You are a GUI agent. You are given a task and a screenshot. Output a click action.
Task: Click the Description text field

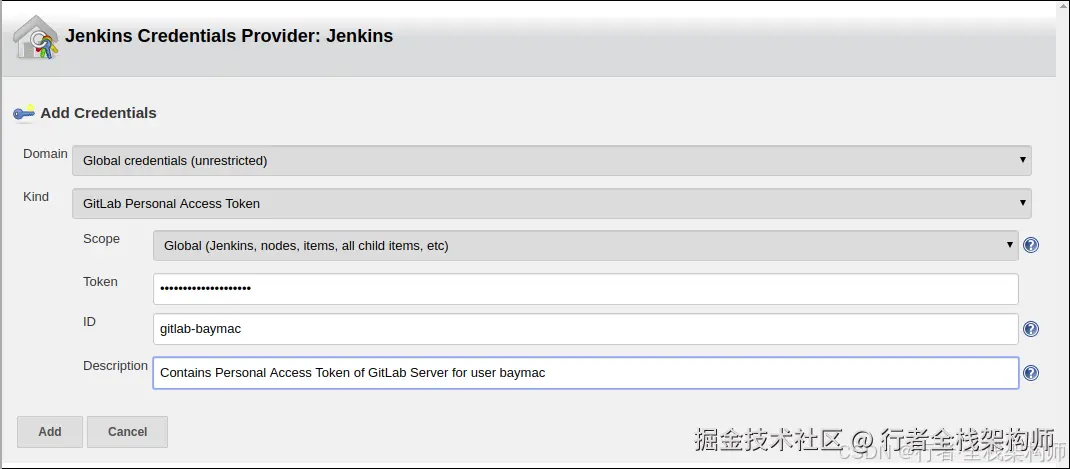(x=585, y=373)
